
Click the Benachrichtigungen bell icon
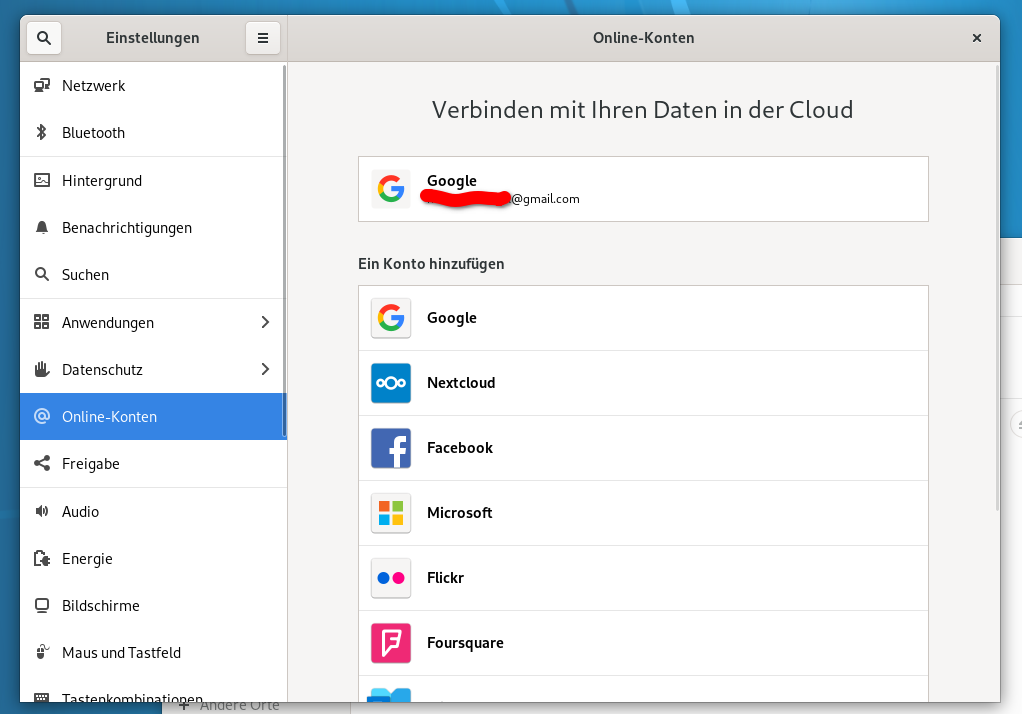tap(42, 228)
